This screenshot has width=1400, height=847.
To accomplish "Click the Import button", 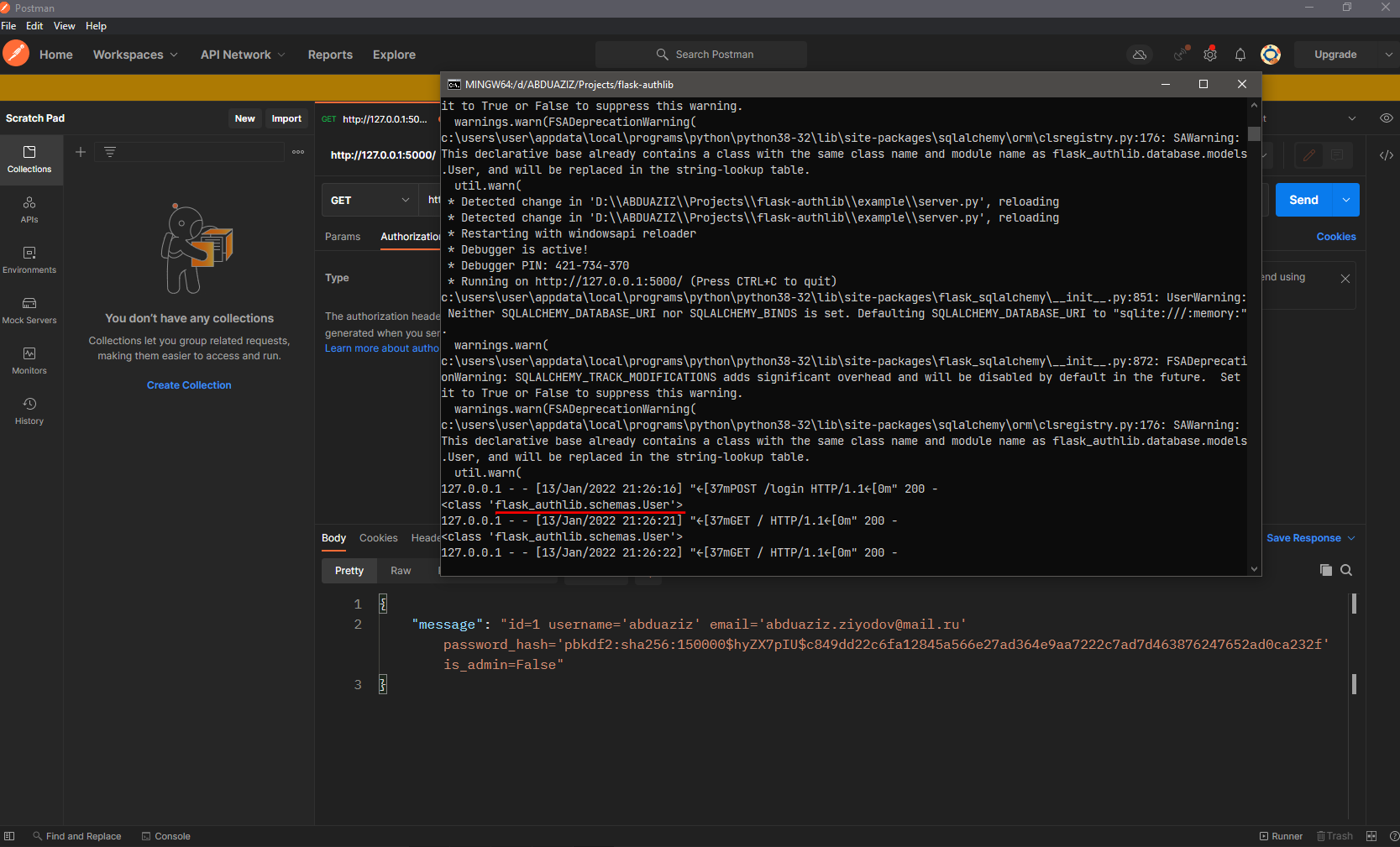I will pyautogui.click(x=286, y=118).
